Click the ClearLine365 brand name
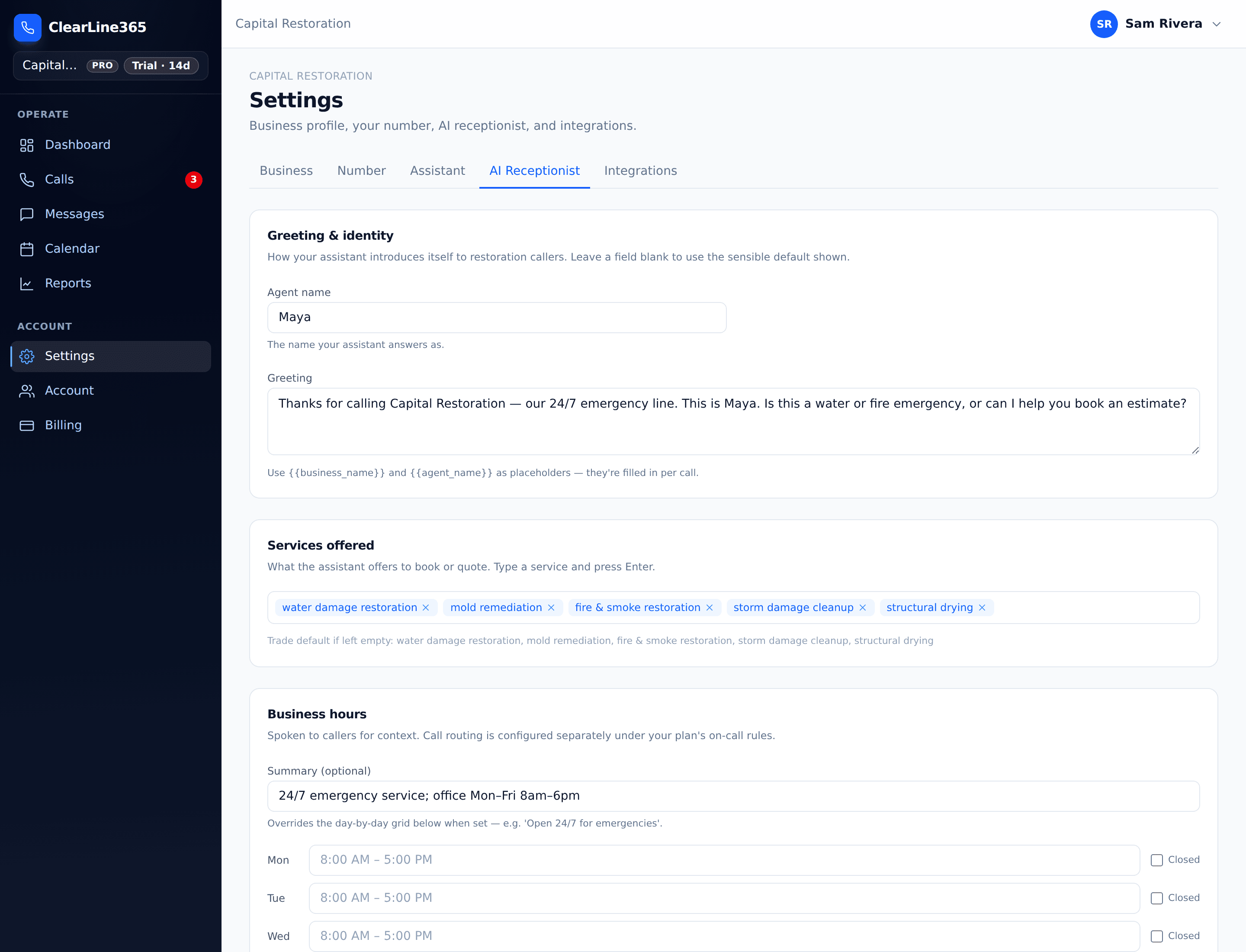This screenshot has width=1246, height=952. (x=97, y=27)
